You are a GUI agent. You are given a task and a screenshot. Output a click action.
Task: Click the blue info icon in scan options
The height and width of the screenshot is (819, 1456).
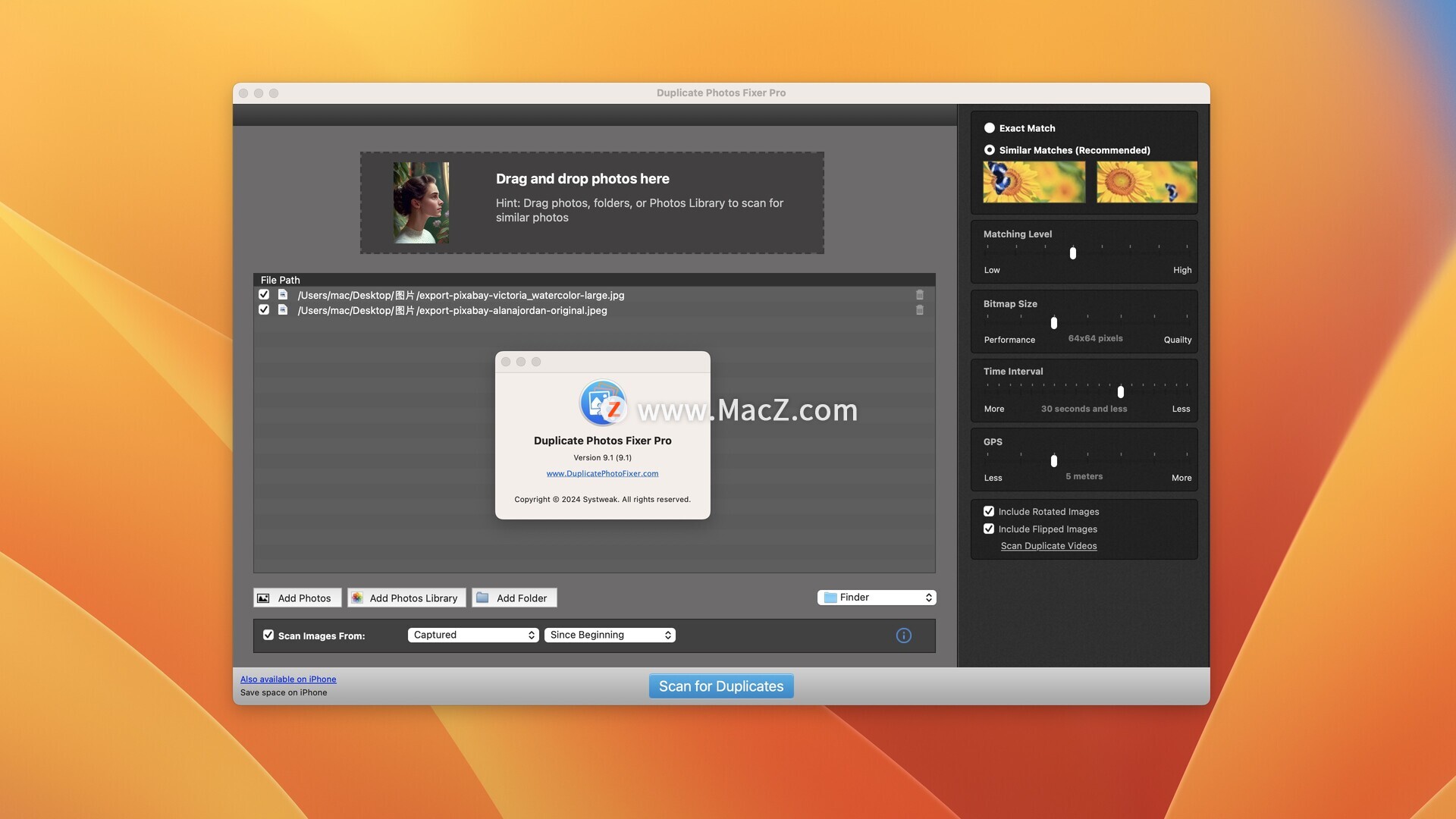pyautogui.click(x=904, y=635)
